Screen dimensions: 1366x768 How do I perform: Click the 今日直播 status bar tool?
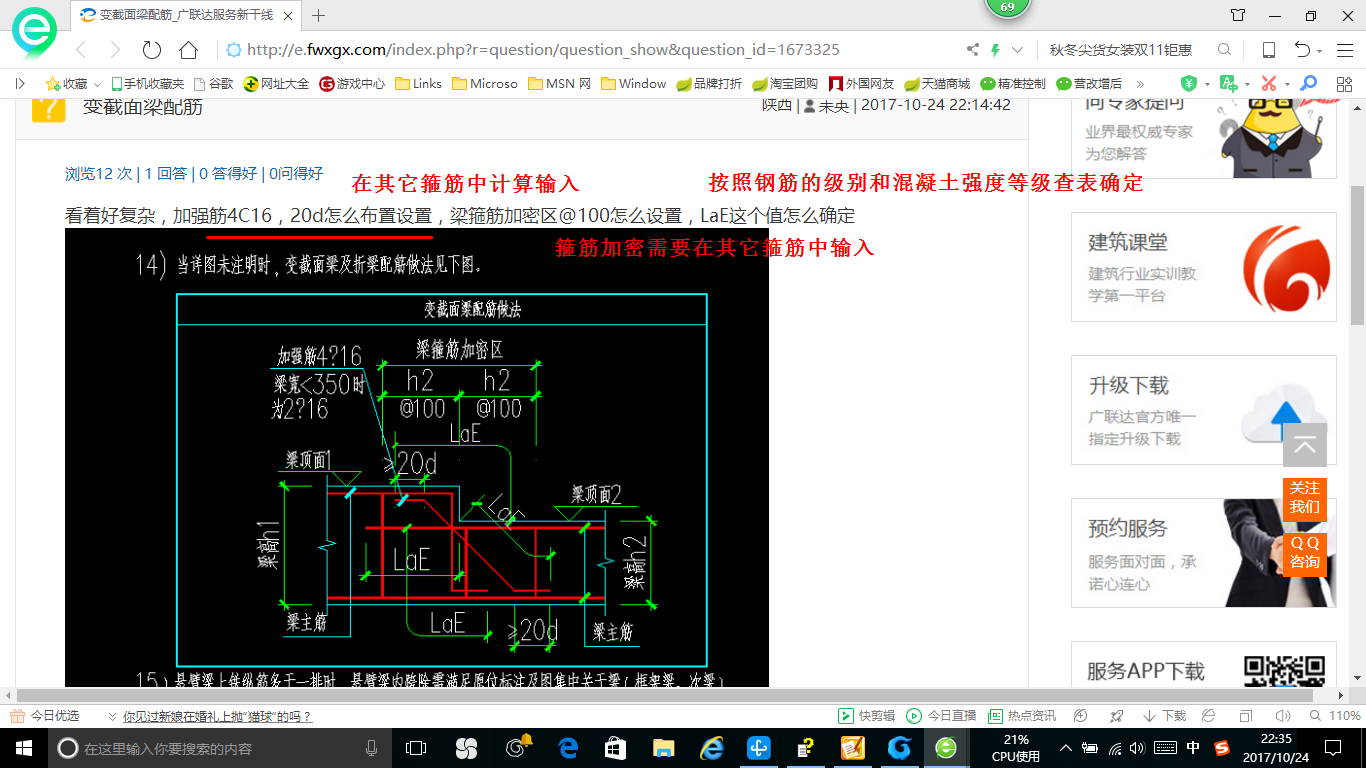(941, 716)
